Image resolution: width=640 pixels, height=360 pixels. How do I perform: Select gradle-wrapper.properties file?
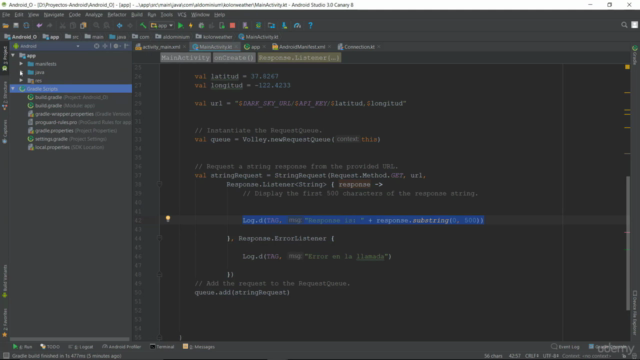79,114
